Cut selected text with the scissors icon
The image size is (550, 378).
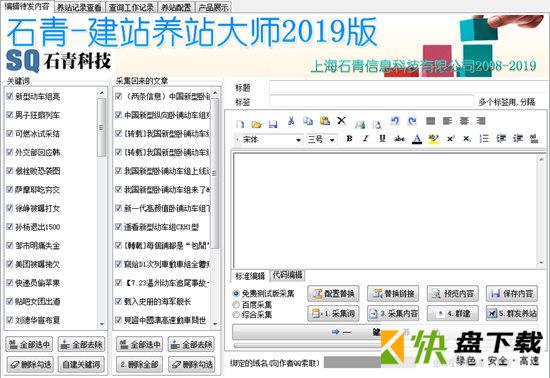tap(291, 121)
